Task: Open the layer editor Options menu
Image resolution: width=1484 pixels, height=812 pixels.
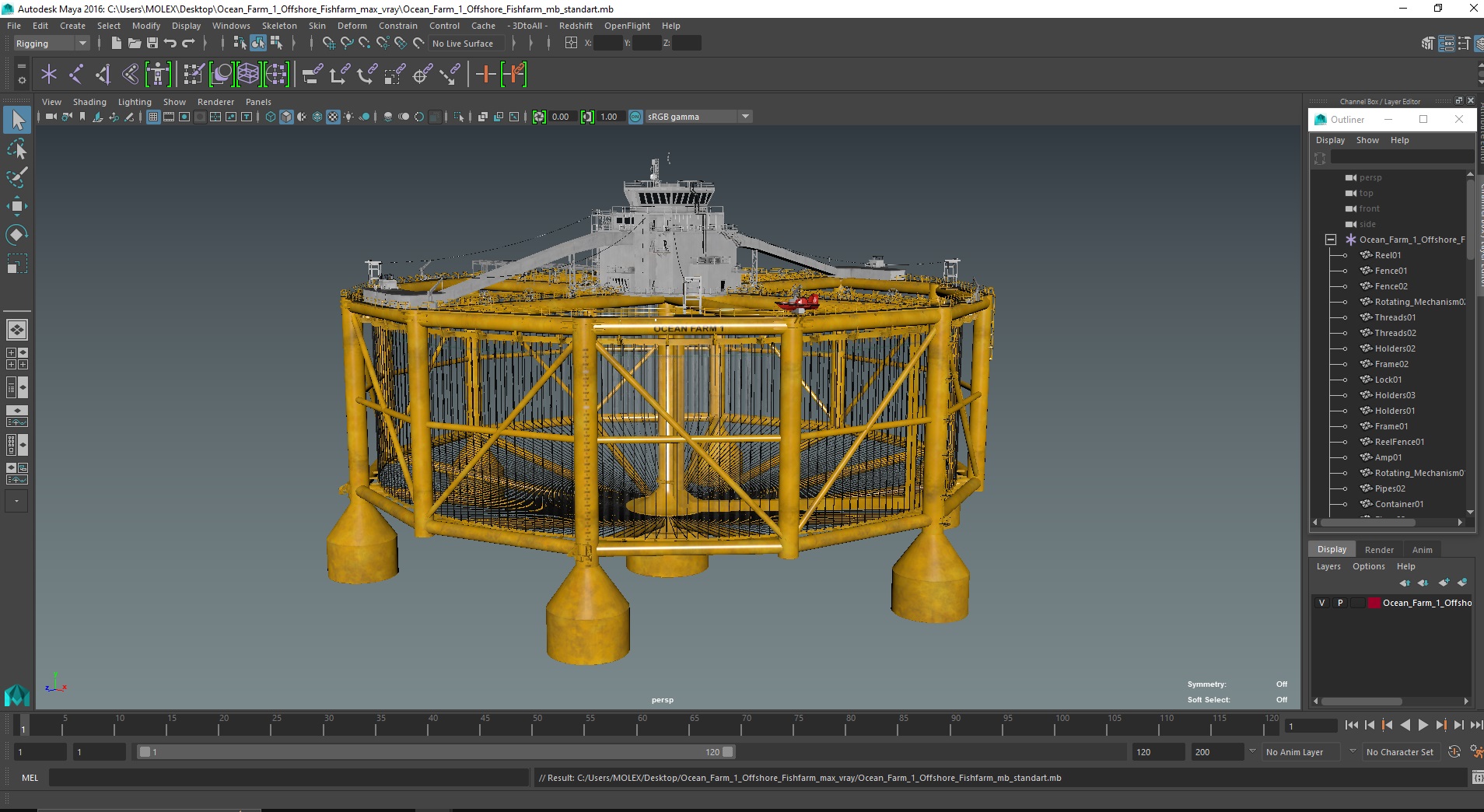Action: tap(1368, 566)
